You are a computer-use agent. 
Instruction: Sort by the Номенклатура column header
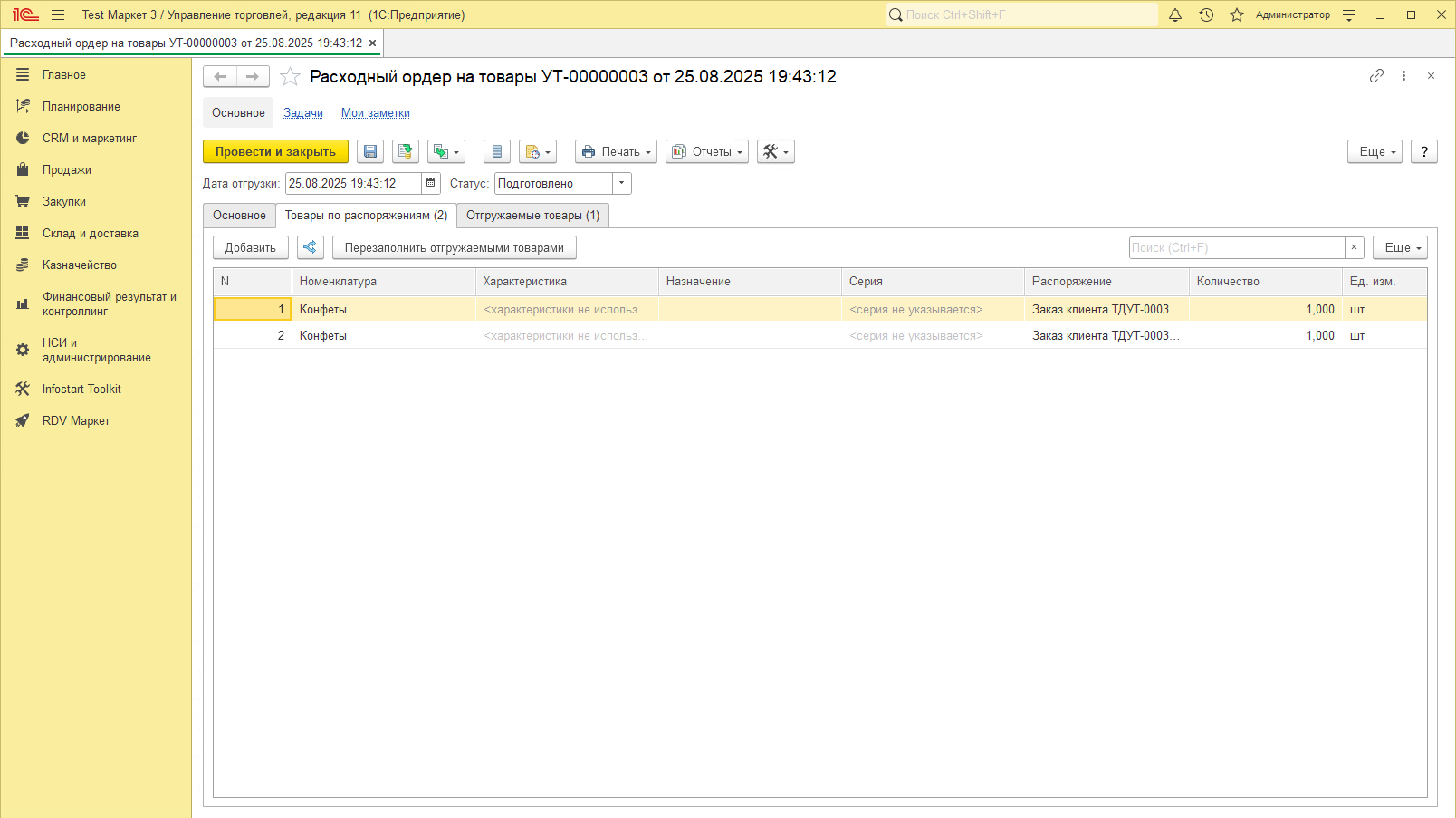coord(384,282)
